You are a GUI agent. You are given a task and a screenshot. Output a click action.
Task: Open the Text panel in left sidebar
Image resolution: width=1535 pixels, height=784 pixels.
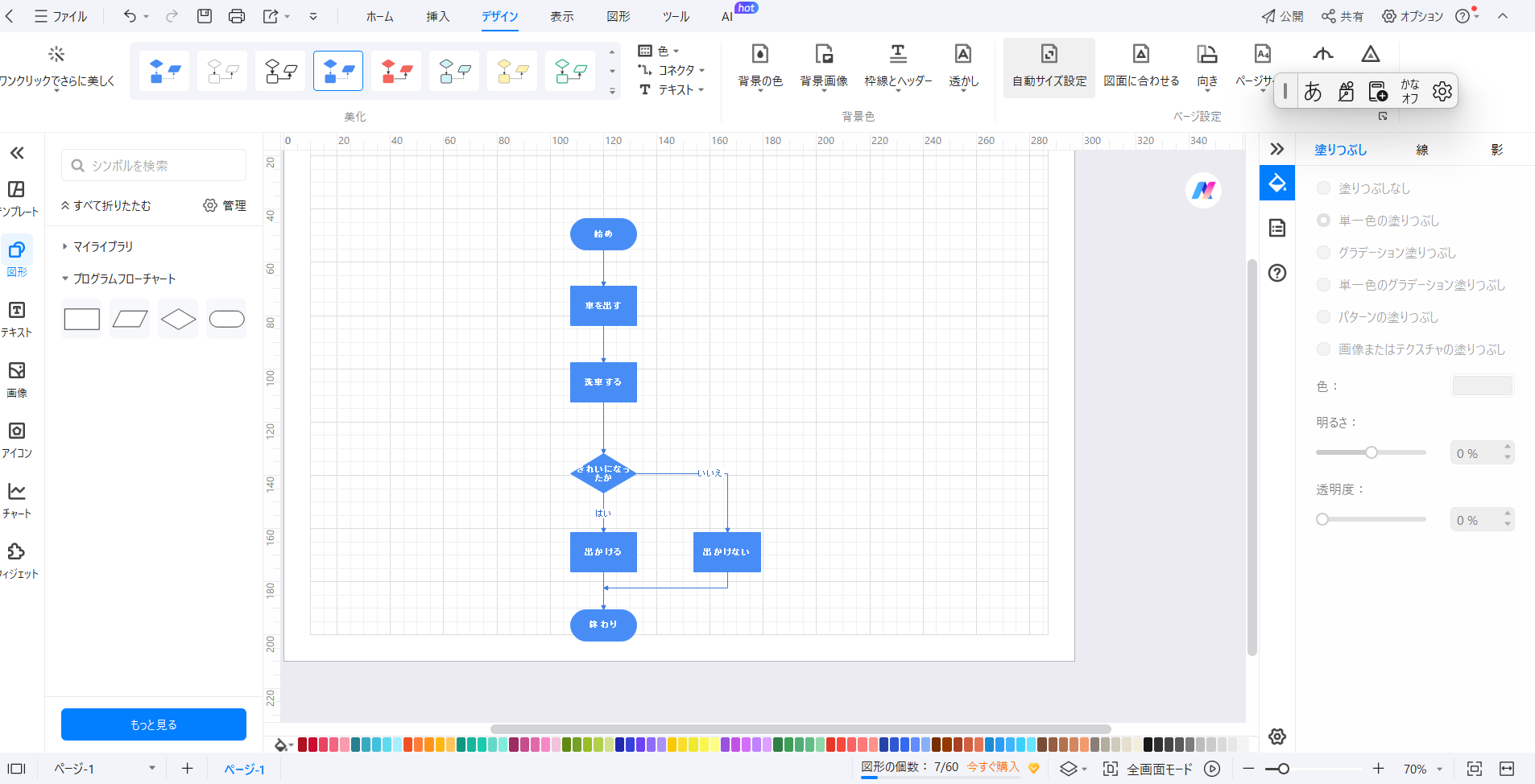[17, 320]
